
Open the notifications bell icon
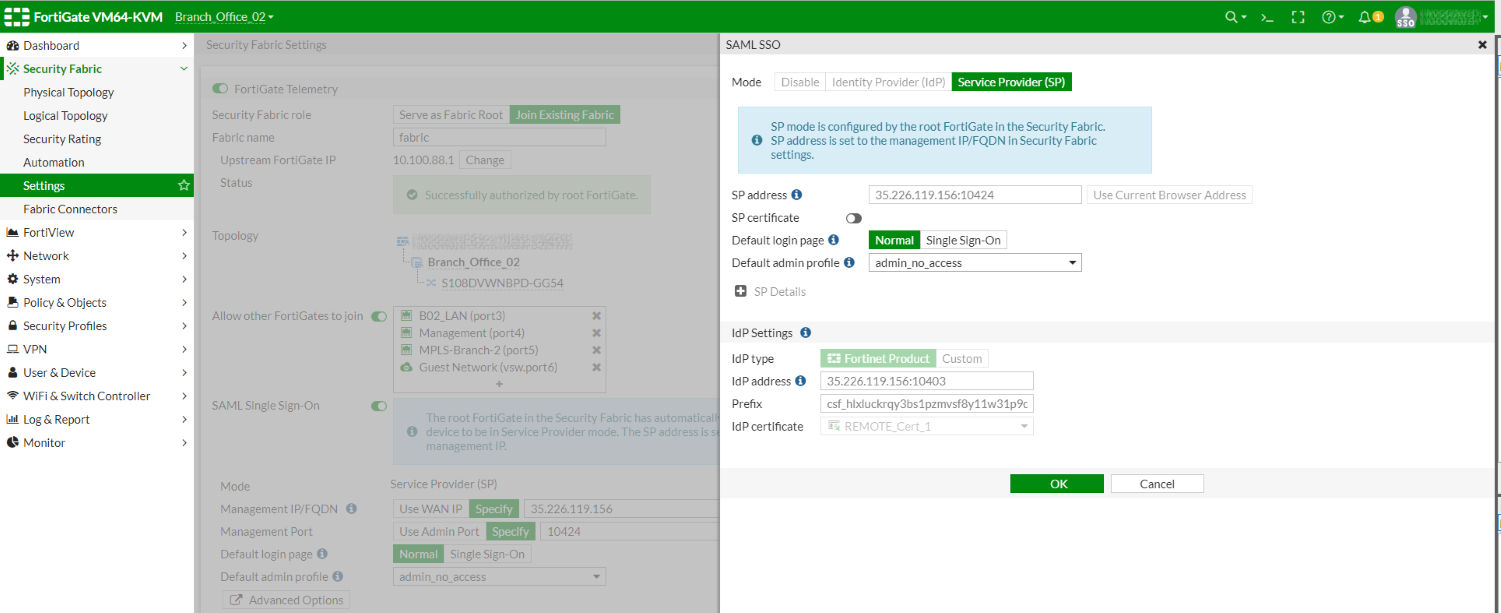point(1371,17)
